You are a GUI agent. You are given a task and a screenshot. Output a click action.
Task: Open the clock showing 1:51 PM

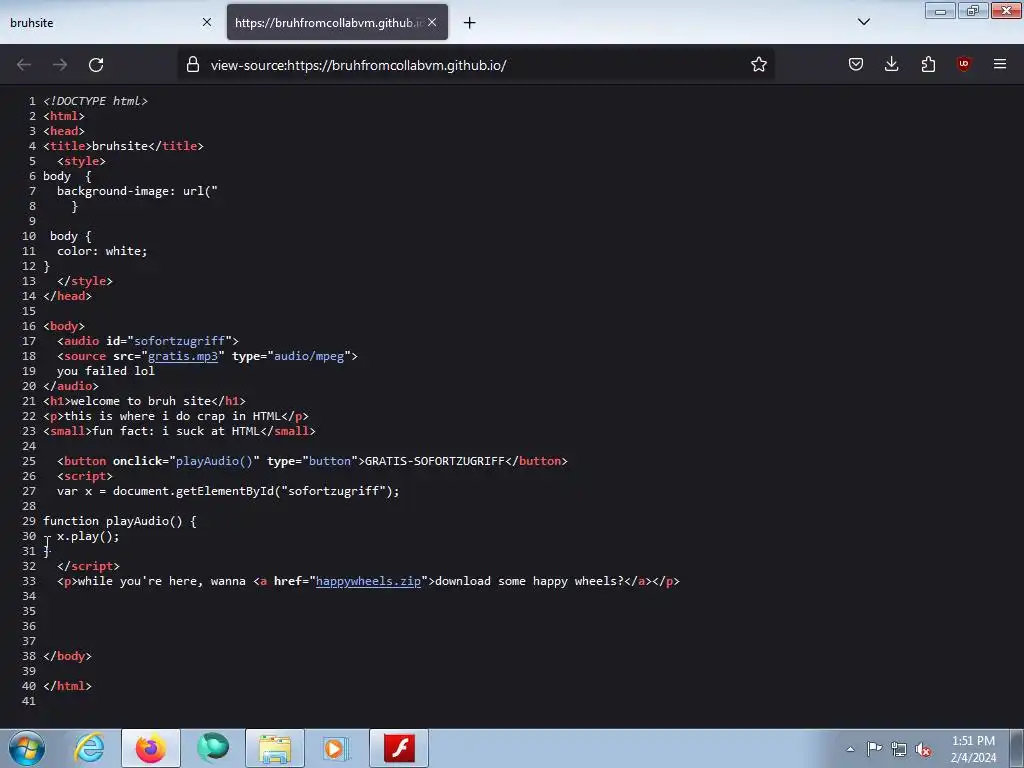[973, 749]
